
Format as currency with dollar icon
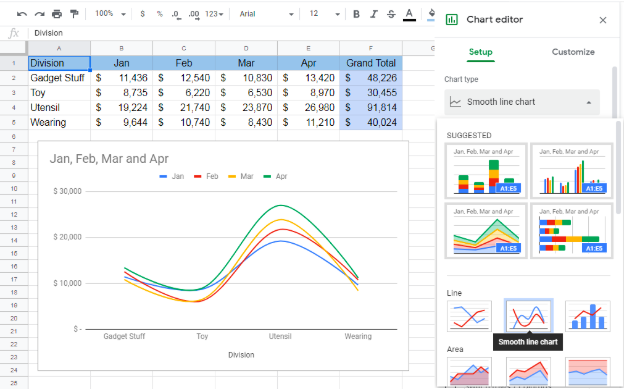(143, 14)
